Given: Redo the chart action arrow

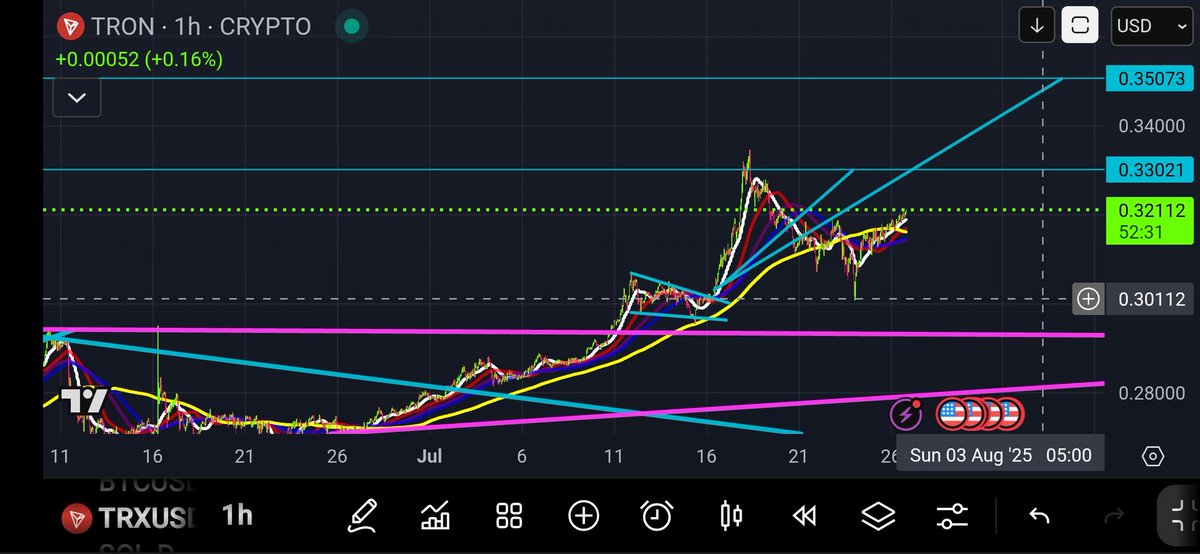Looking at the screenshot, I should tap(1113, 516).
